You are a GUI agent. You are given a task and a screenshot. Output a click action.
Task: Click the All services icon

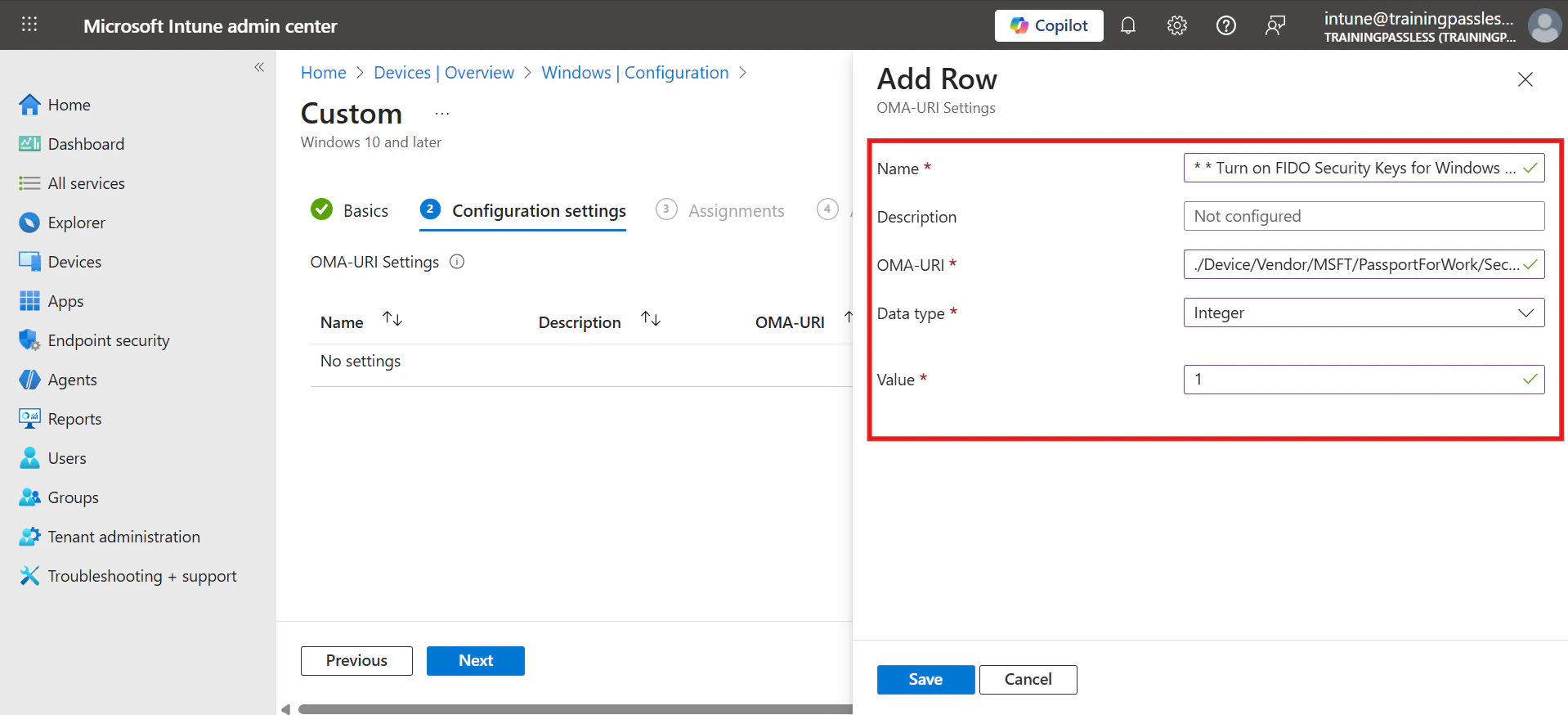pyautogui.click(x=29, y=183)
